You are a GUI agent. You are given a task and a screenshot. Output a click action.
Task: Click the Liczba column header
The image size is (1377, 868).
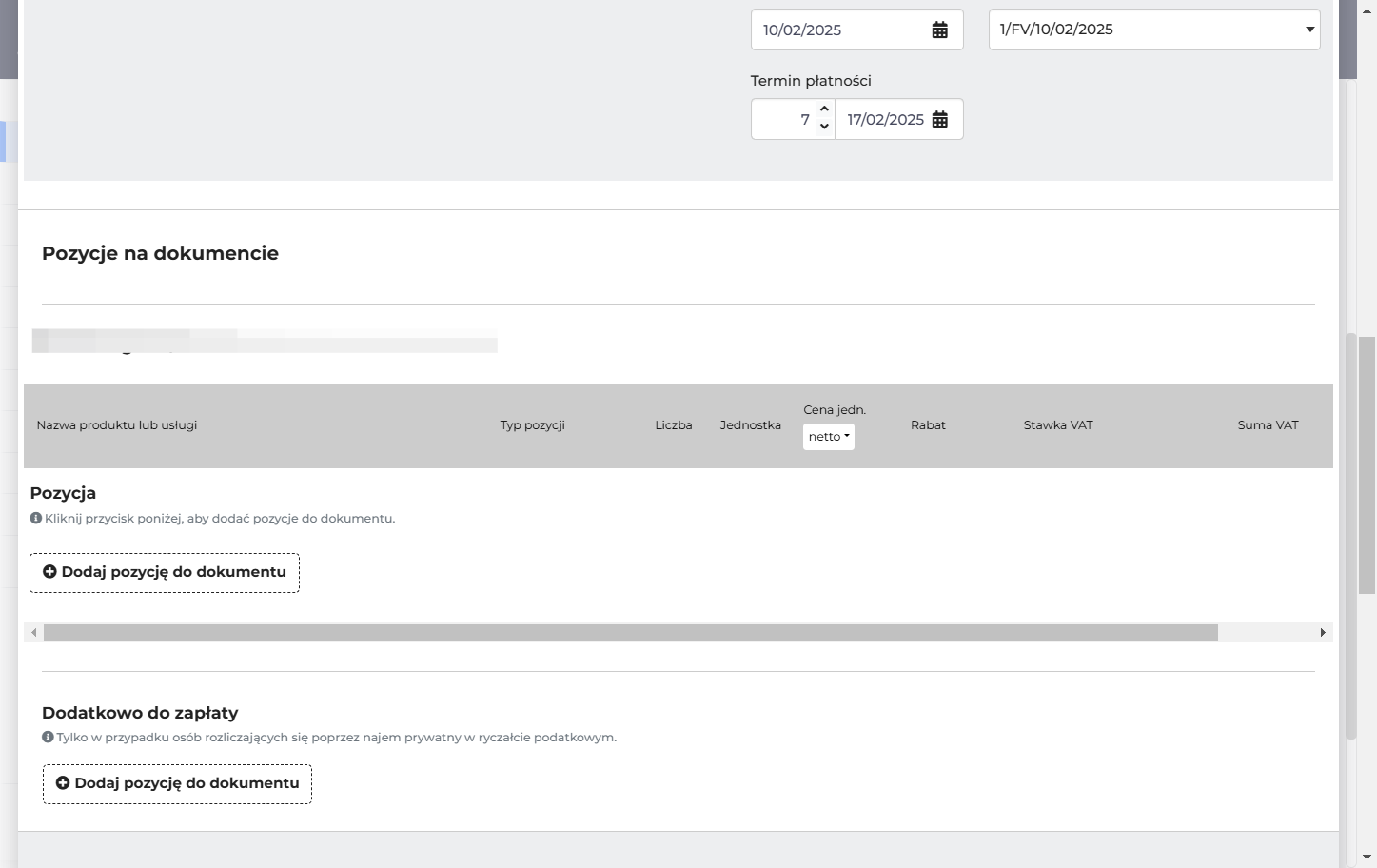674,425
